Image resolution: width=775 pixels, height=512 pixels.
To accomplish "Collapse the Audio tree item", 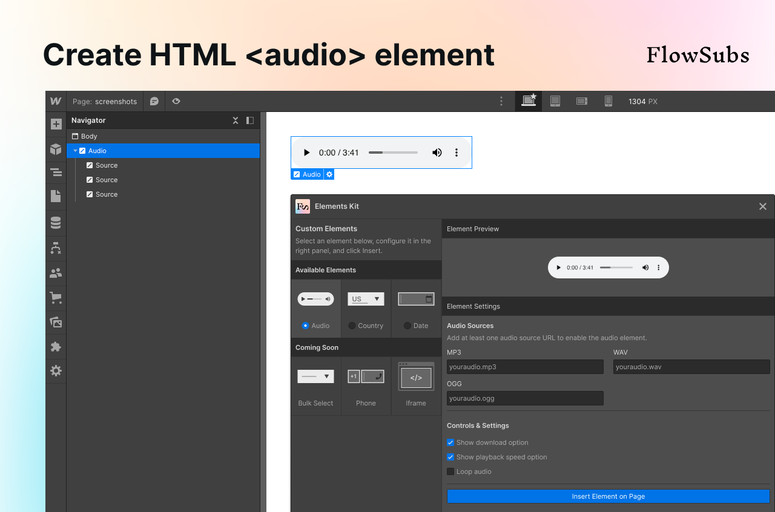I will pos(75,151).
